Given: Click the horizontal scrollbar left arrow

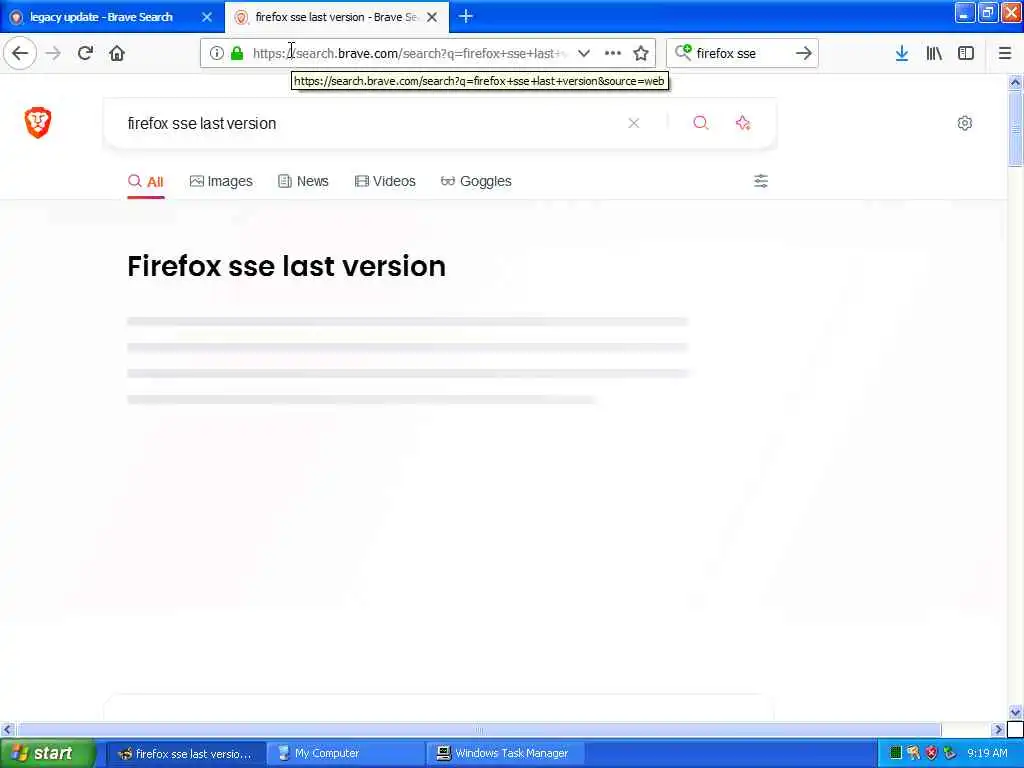Looking at the screenshot, I should point(7,729).
